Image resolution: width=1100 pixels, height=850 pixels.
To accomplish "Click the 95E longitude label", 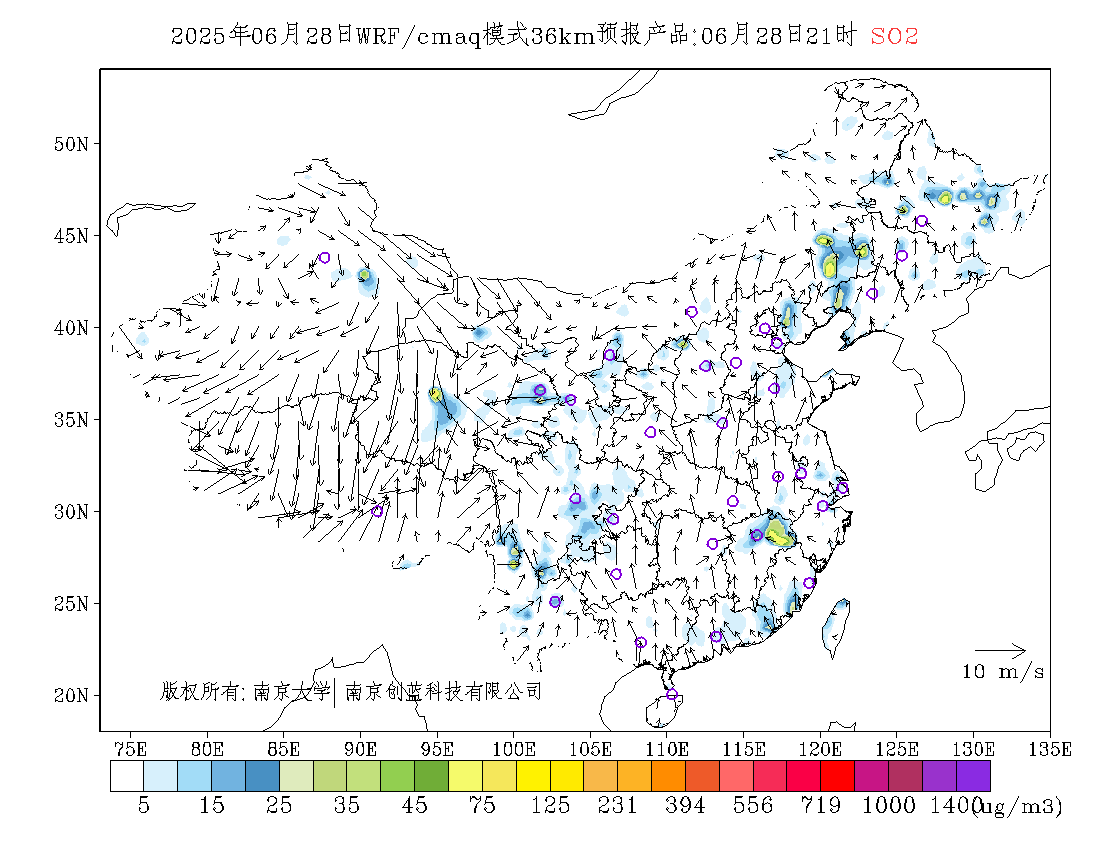I will tap(437, 750).
